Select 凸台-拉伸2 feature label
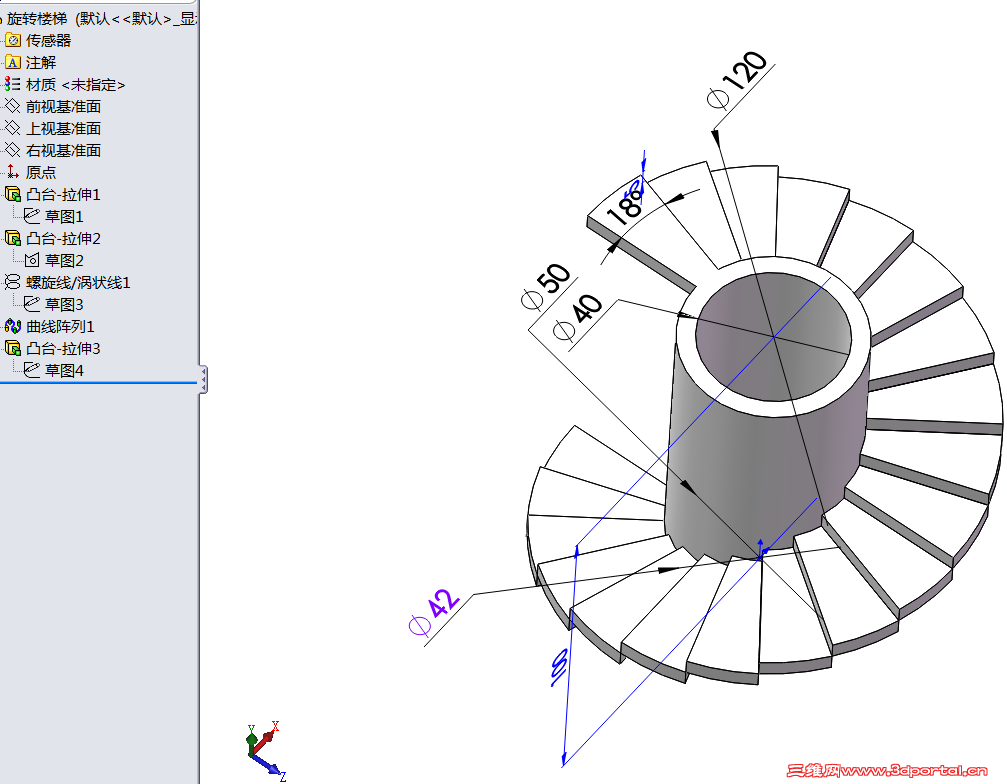The height and width of the screenshot is (784, 1007). tap(63, 238)
